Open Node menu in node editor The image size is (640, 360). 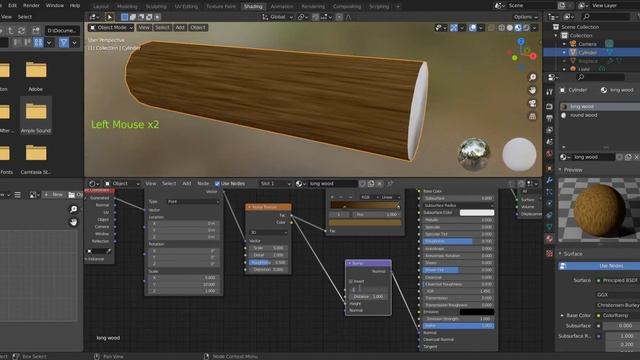[203, 184]
